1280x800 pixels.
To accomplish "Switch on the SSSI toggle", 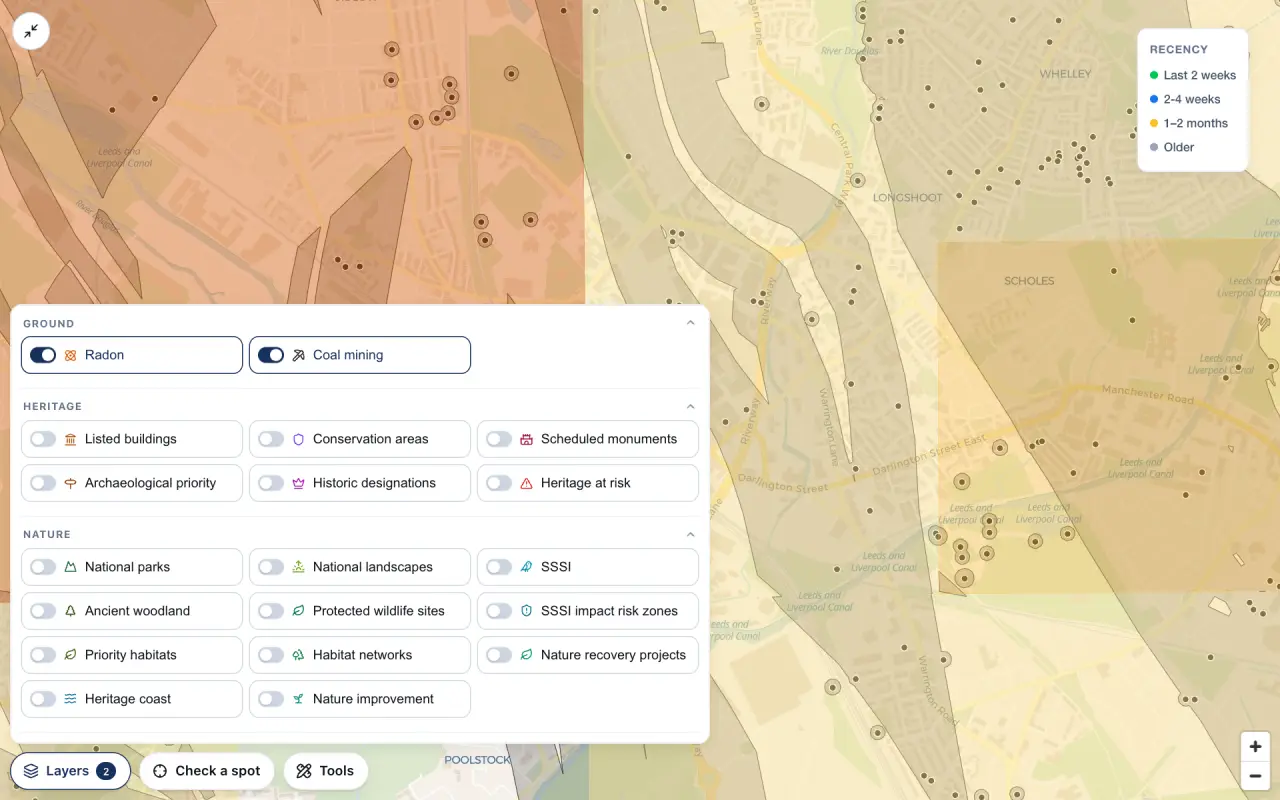I will 499,567.
